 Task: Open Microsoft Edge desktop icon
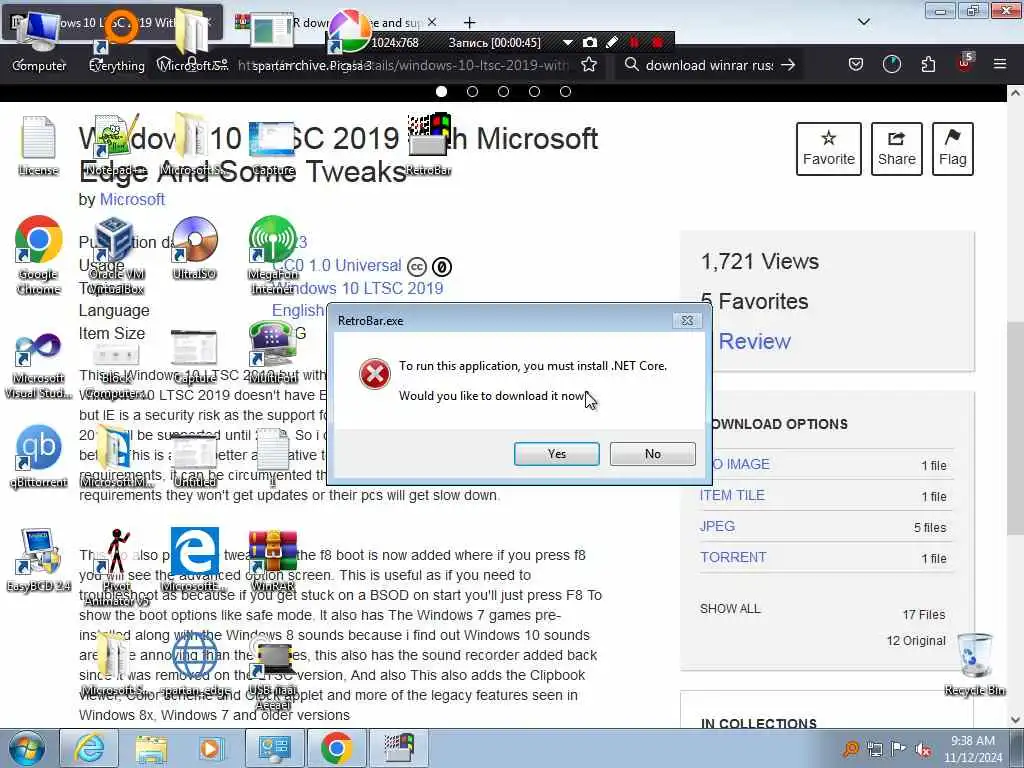tap(195, 560)
